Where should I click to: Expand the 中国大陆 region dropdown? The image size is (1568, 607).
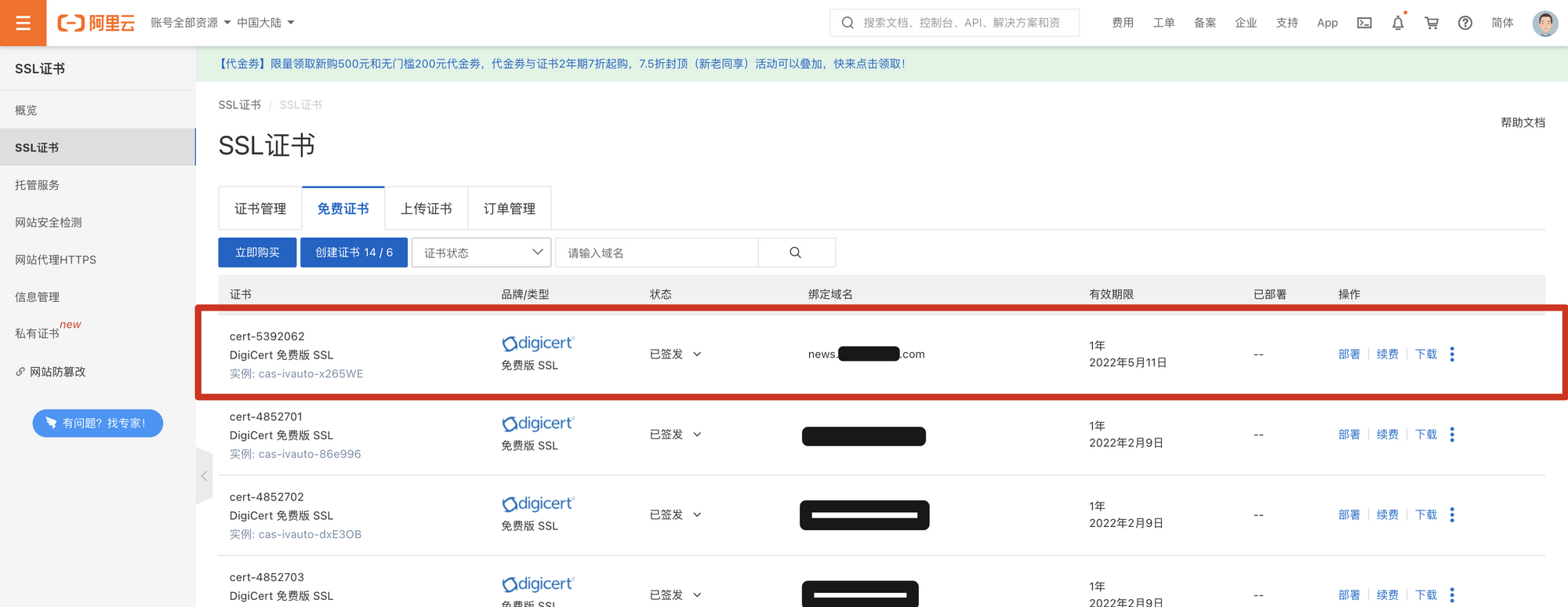266,23
